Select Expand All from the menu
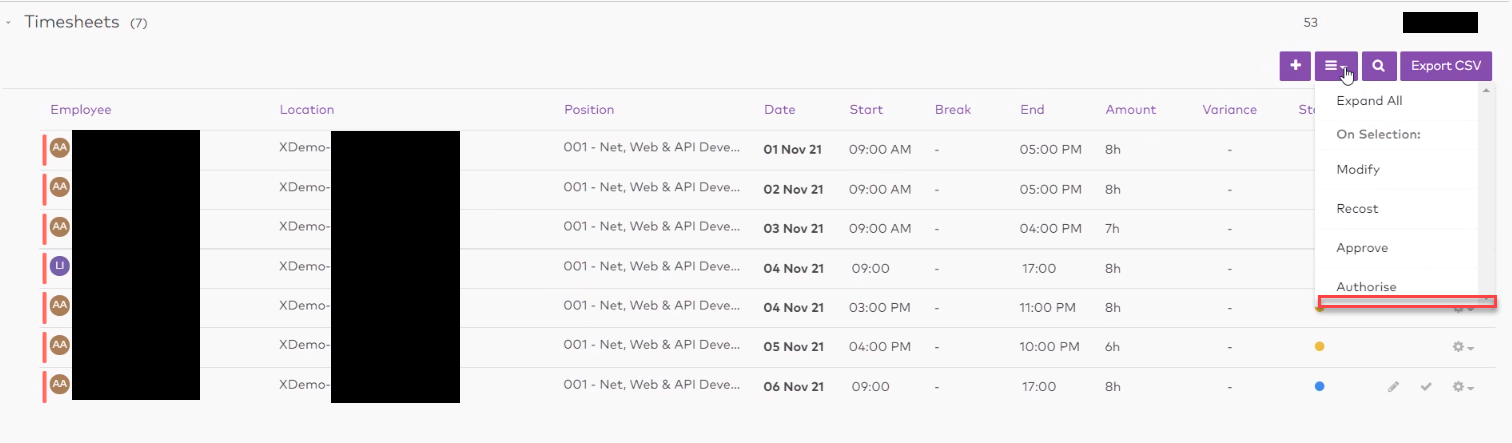Viewport: 1512px width, 443px height. 1369,101
